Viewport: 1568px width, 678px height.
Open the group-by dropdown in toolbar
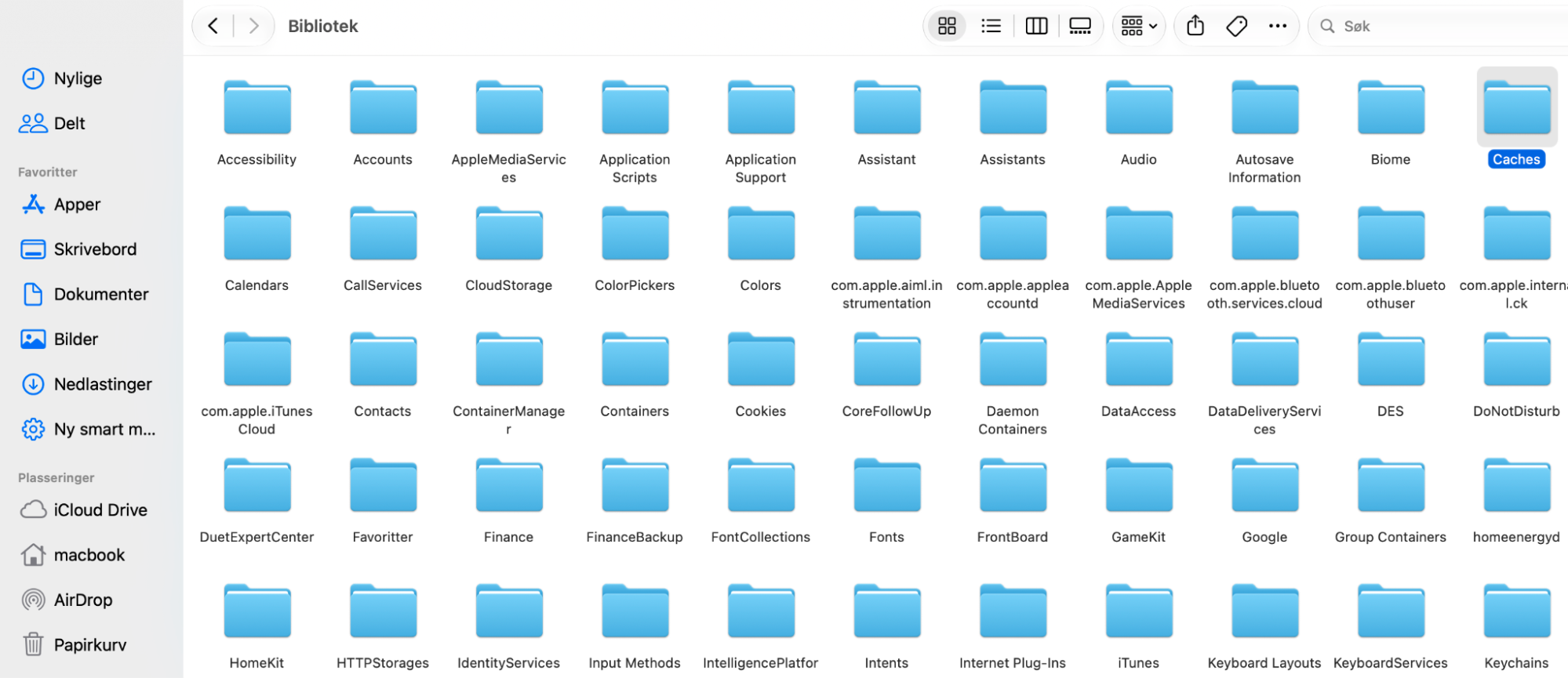click(x=1139, y=26)
